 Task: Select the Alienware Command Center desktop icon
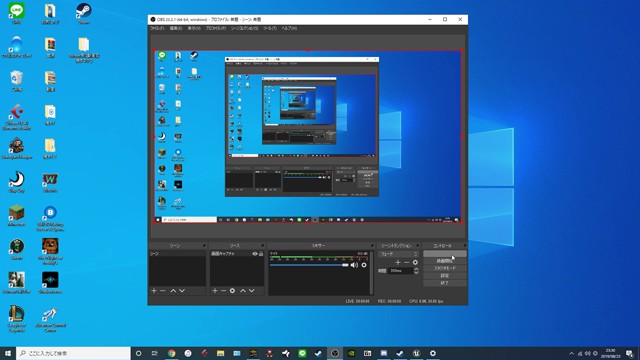pos(50,319)
